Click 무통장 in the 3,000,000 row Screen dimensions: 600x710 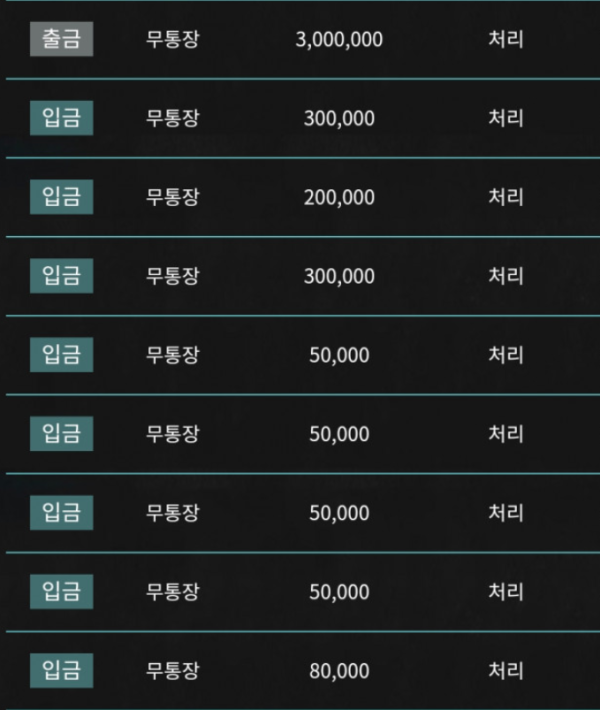click(x=172, y=40)
